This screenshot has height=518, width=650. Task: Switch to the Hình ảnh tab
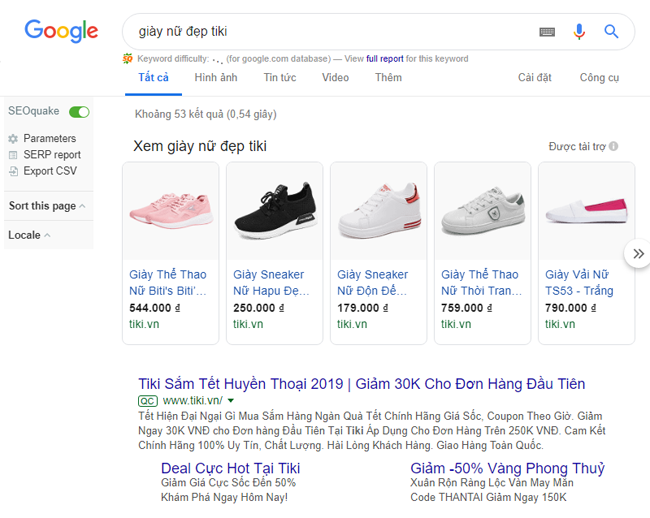pyautogui.click(x=216, y=78)
